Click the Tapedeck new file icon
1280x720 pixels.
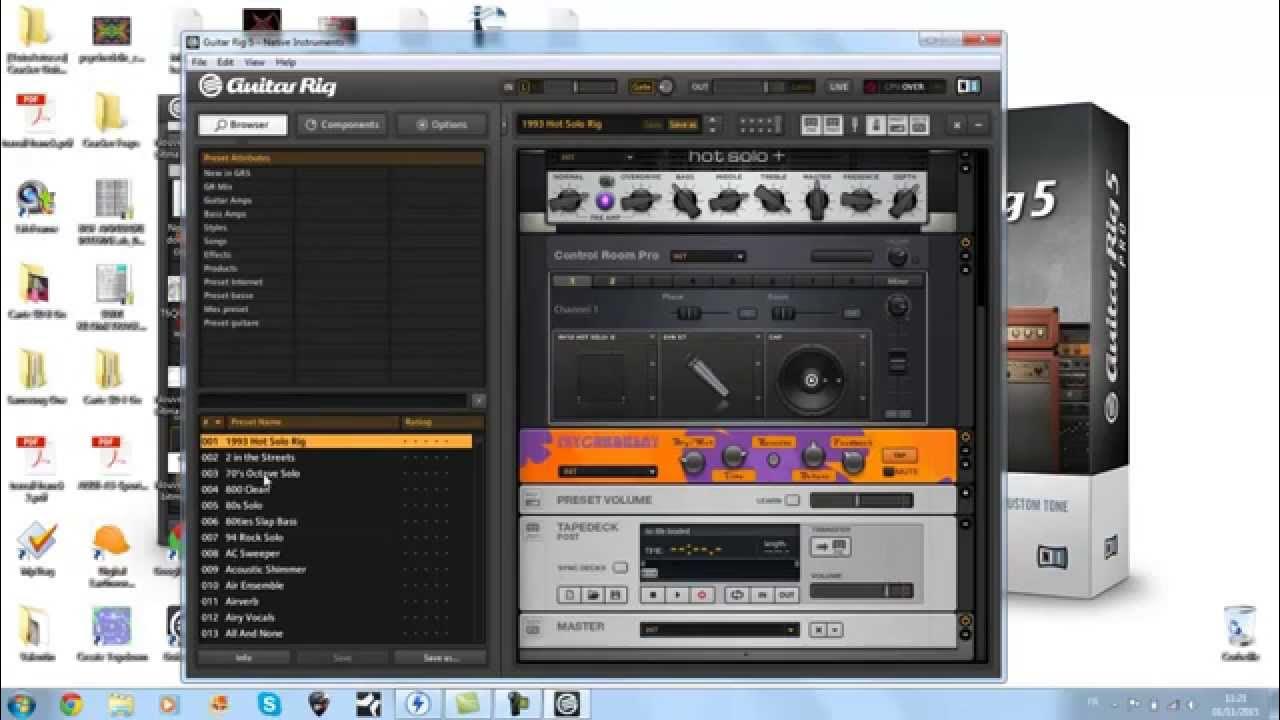click(x=570, y=595)
